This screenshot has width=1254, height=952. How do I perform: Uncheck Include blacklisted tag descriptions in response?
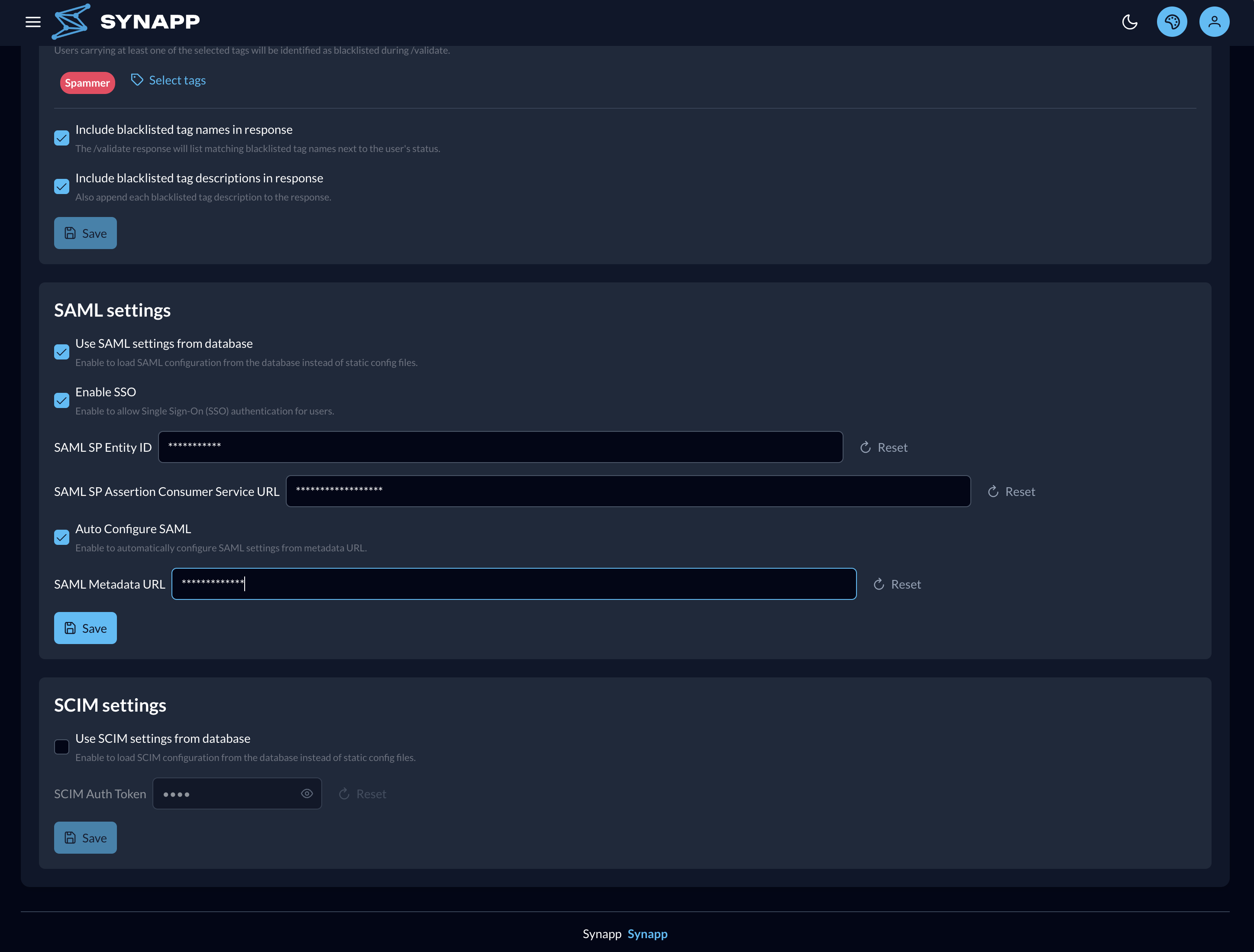point(62,187)
